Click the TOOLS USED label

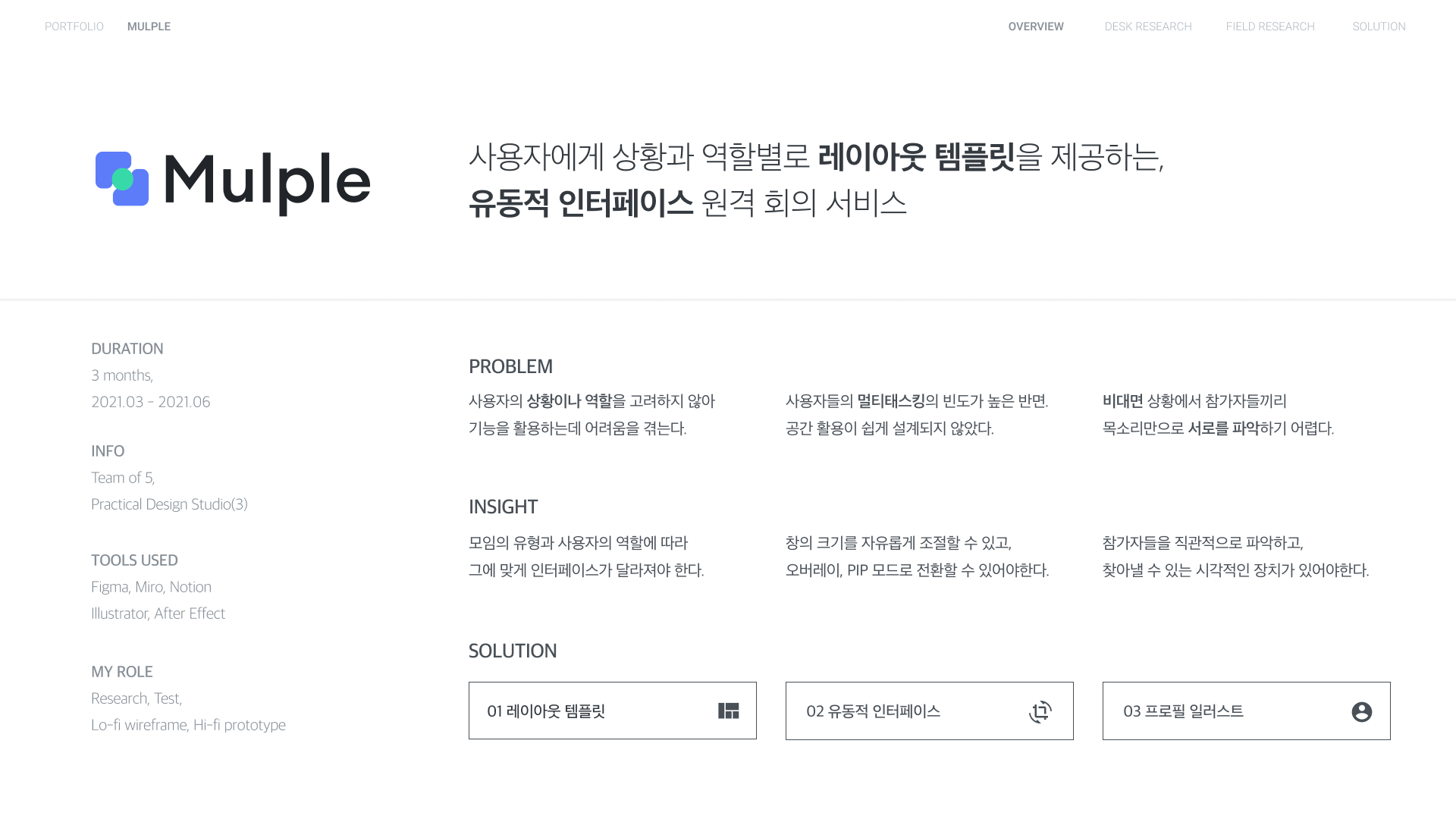(x=134, y=560)
